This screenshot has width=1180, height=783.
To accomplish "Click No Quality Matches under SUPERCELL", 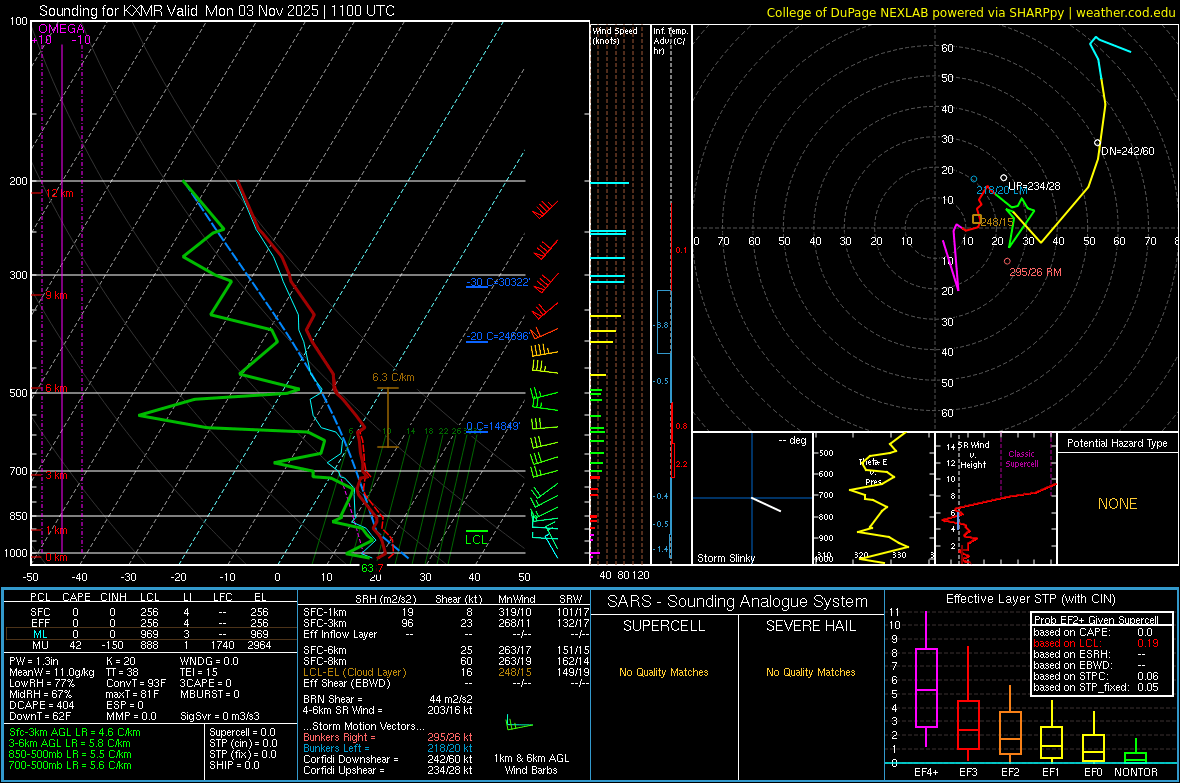I will (663, 672).
